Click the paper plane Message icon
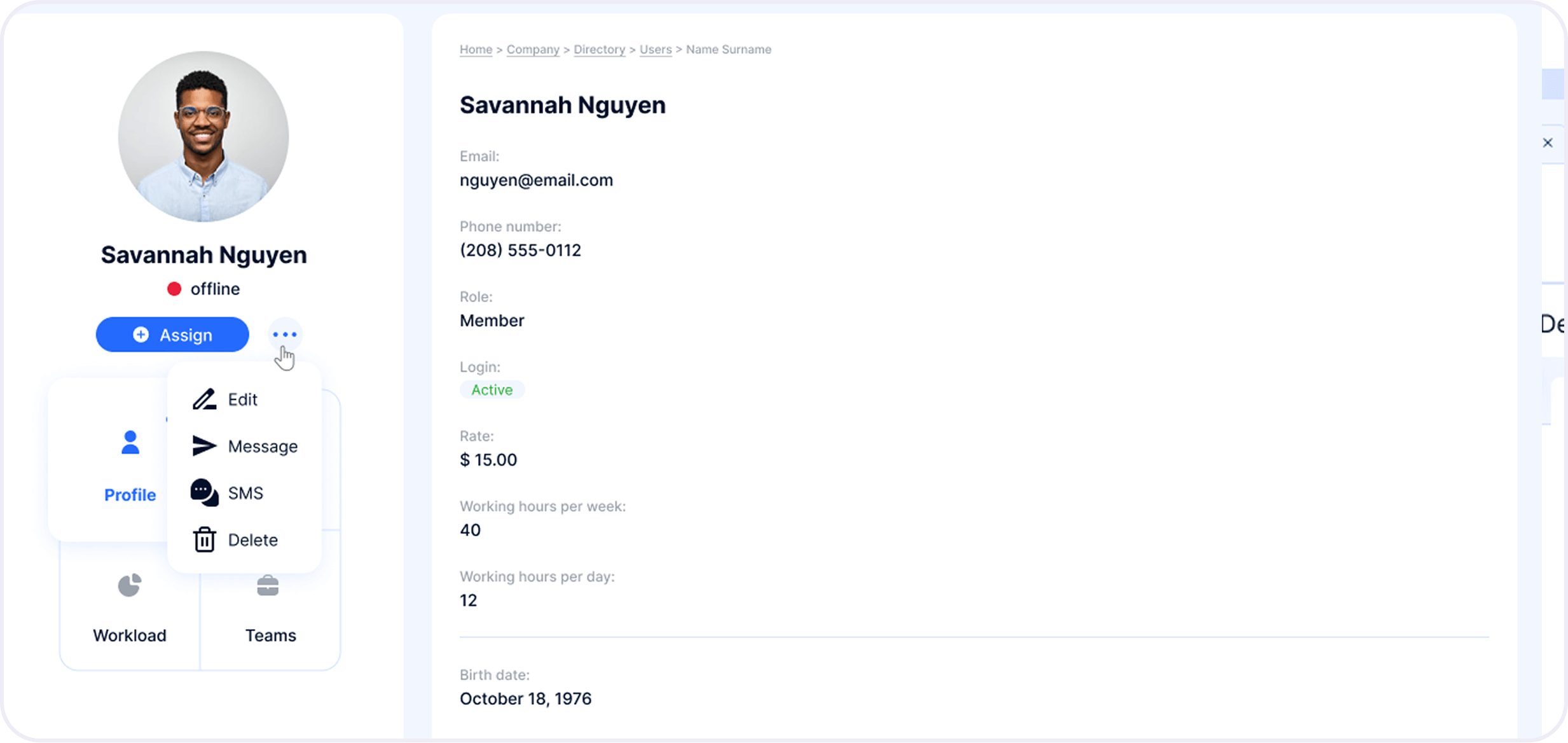Viewport: 1568px width, 743px height. point(204,446)
